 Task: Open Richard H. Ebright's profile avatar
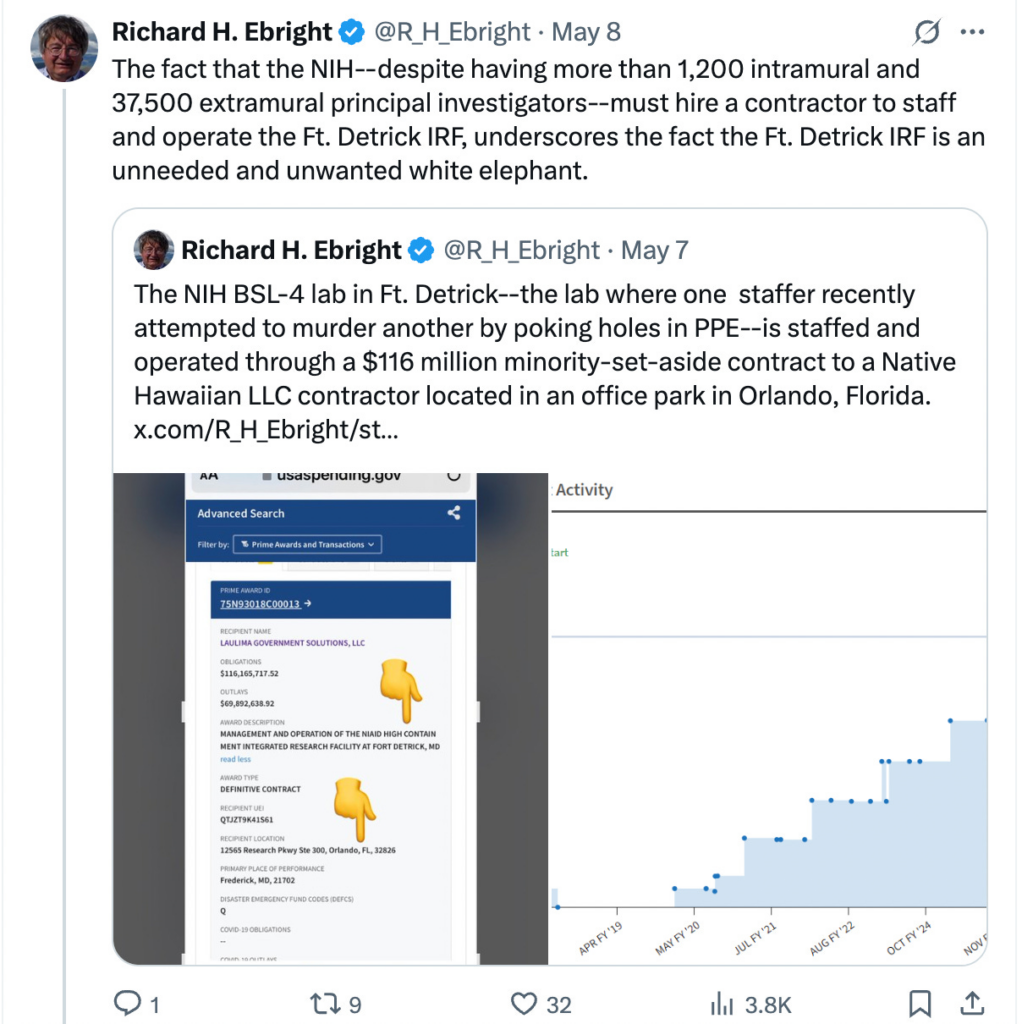point(65,48)
